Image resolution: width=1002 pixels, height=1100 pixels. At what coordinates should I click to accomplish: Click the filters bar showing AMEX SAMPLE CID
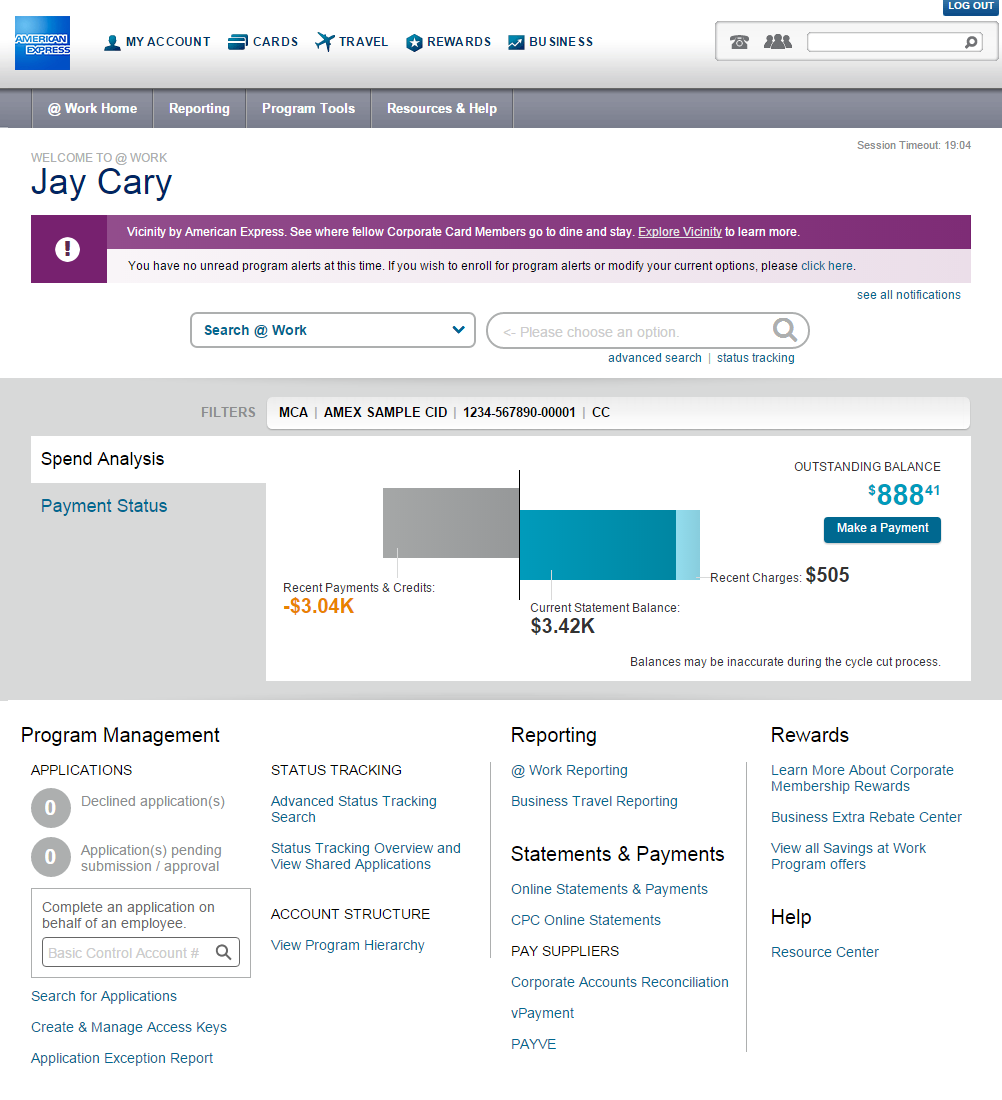[618, 412]
